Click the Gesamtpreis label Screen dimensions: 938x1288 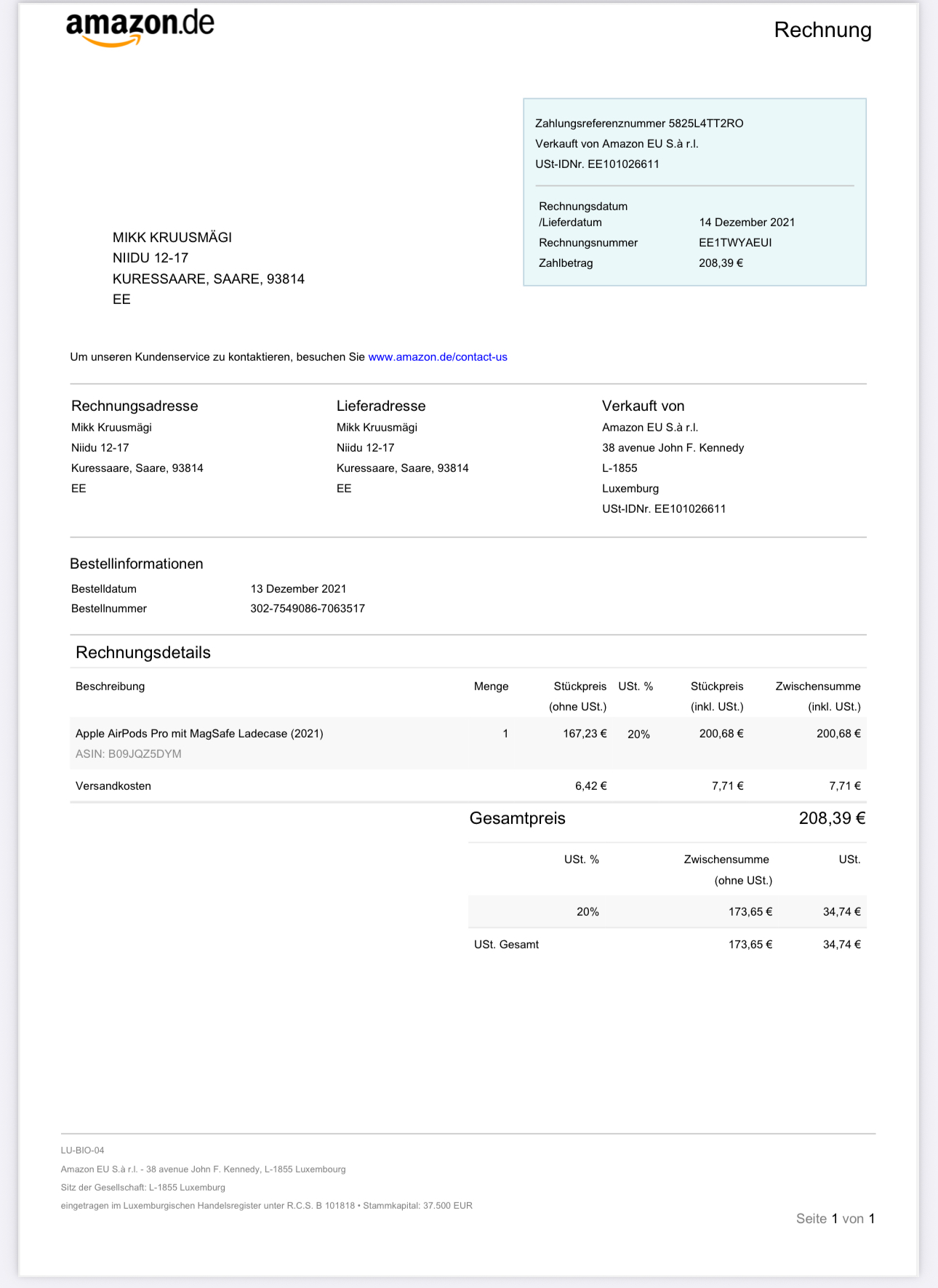(x=517, y=818)
